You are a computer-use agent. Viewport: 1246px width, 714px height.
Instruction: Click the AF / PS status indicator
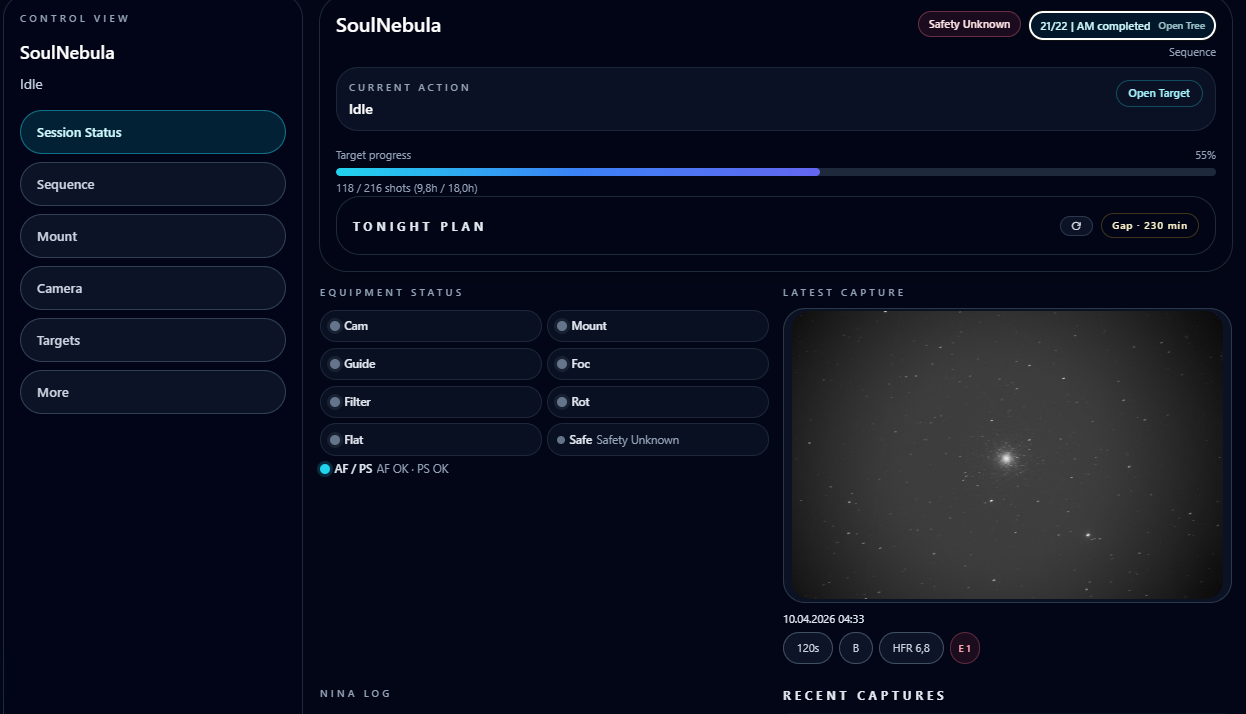(x=384, y=469)
